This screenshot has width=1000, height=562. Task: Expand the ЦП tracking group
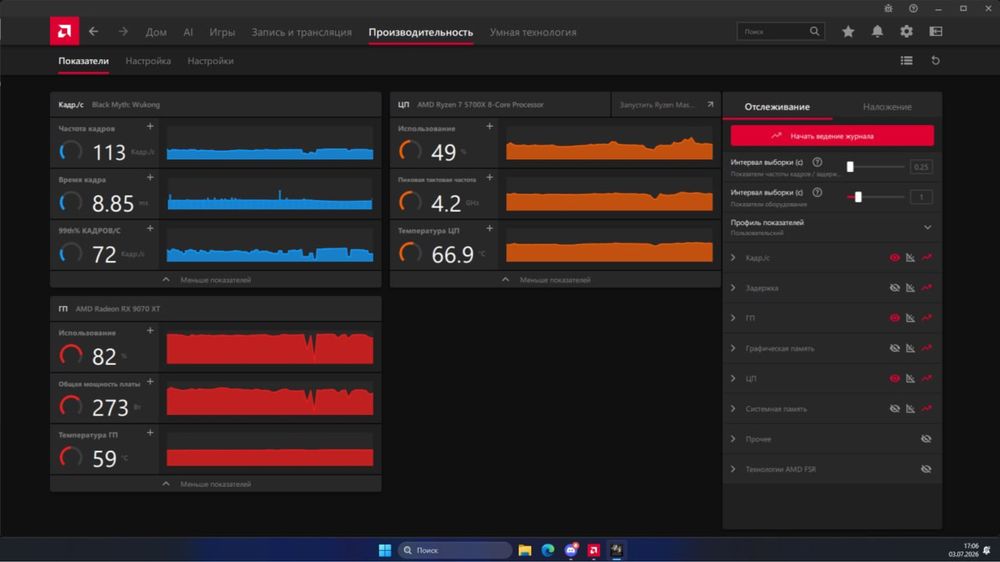[733, 378]
